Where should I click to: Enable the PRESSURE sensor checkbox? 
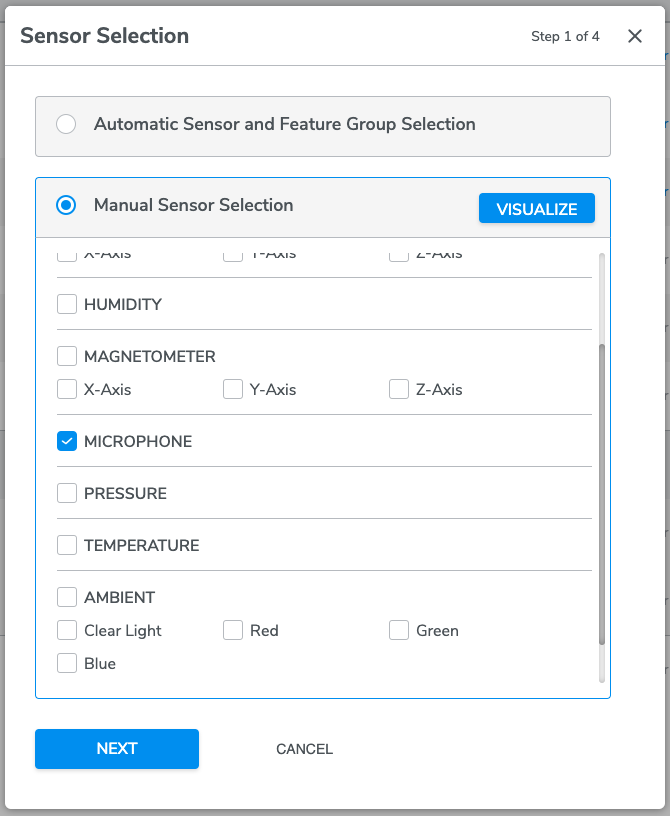pos(67,493)
